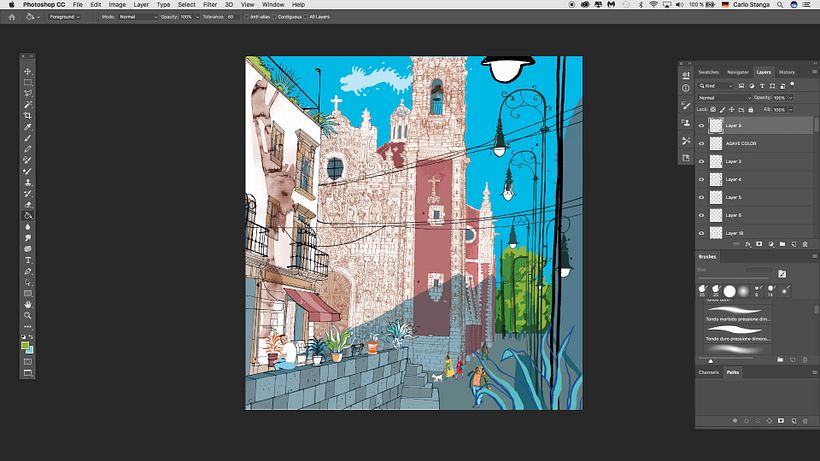Viewport: 820px width, 461px height.
Task: Open the Filter menu
Action: tap(210, 5)
